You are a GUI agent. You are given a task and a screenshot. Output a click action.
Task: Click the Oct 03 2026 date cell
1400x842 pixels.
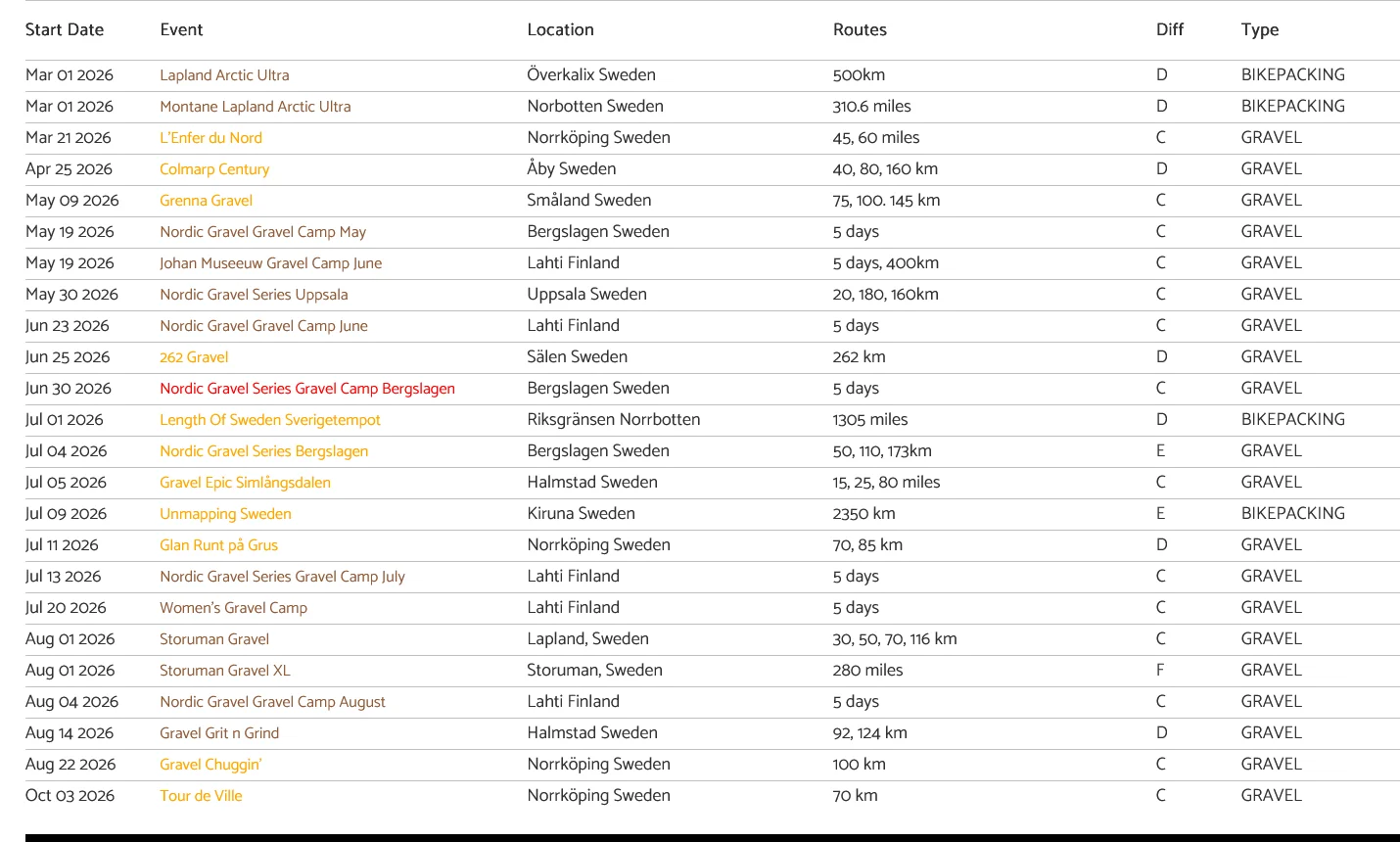click(x=70, y=796)
